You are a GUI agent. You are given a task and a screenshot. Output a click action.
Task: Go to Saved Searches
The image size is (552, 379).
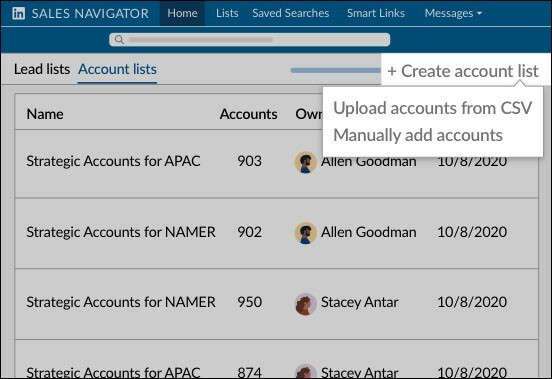290,13
